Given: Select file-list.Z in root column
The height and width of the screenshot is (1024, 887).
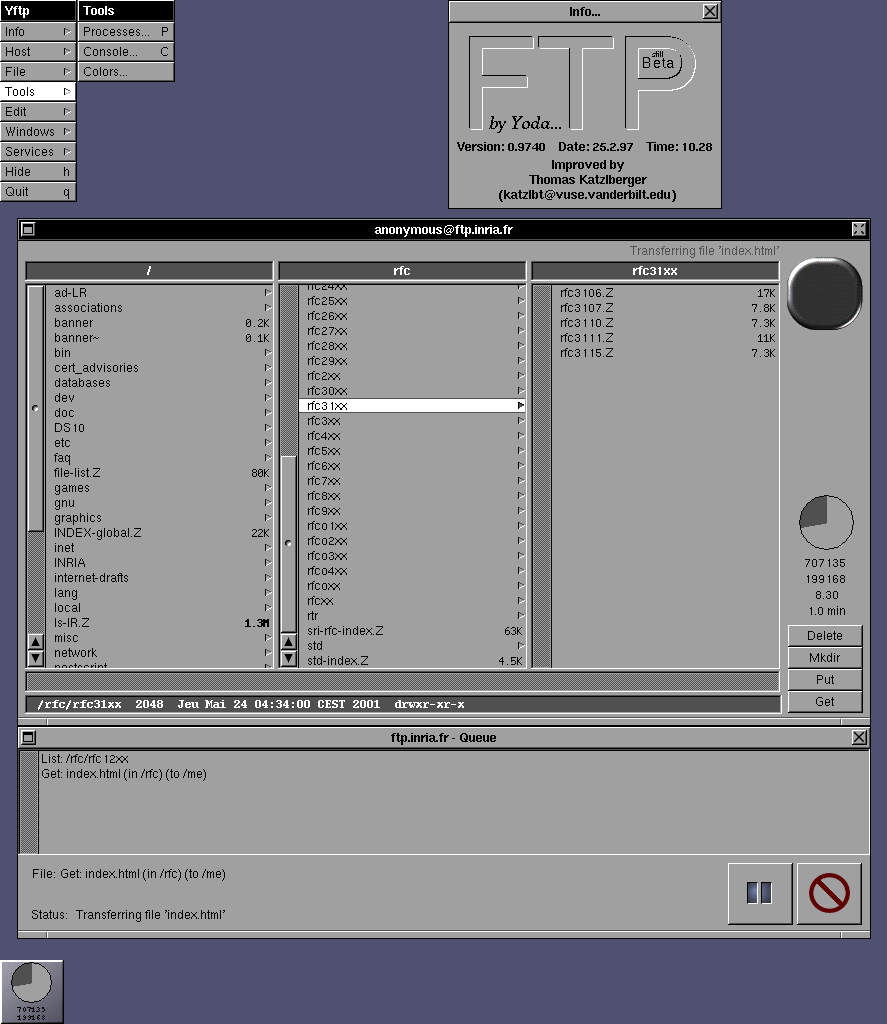Looking at the screenshot, I should pos(159,473).
